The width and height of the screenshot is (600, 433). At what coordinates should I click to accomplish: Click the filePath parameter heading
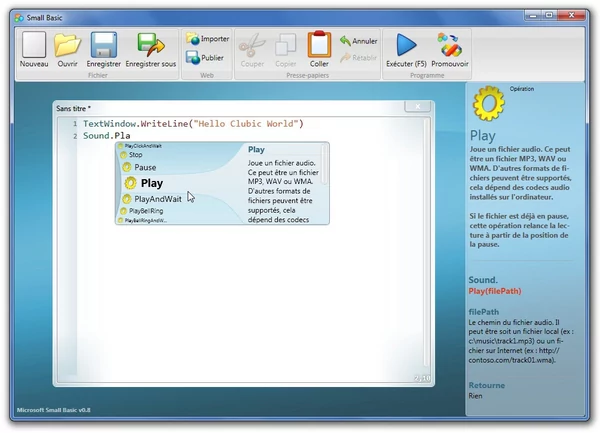pyautogui.click(x=484, y=312)
